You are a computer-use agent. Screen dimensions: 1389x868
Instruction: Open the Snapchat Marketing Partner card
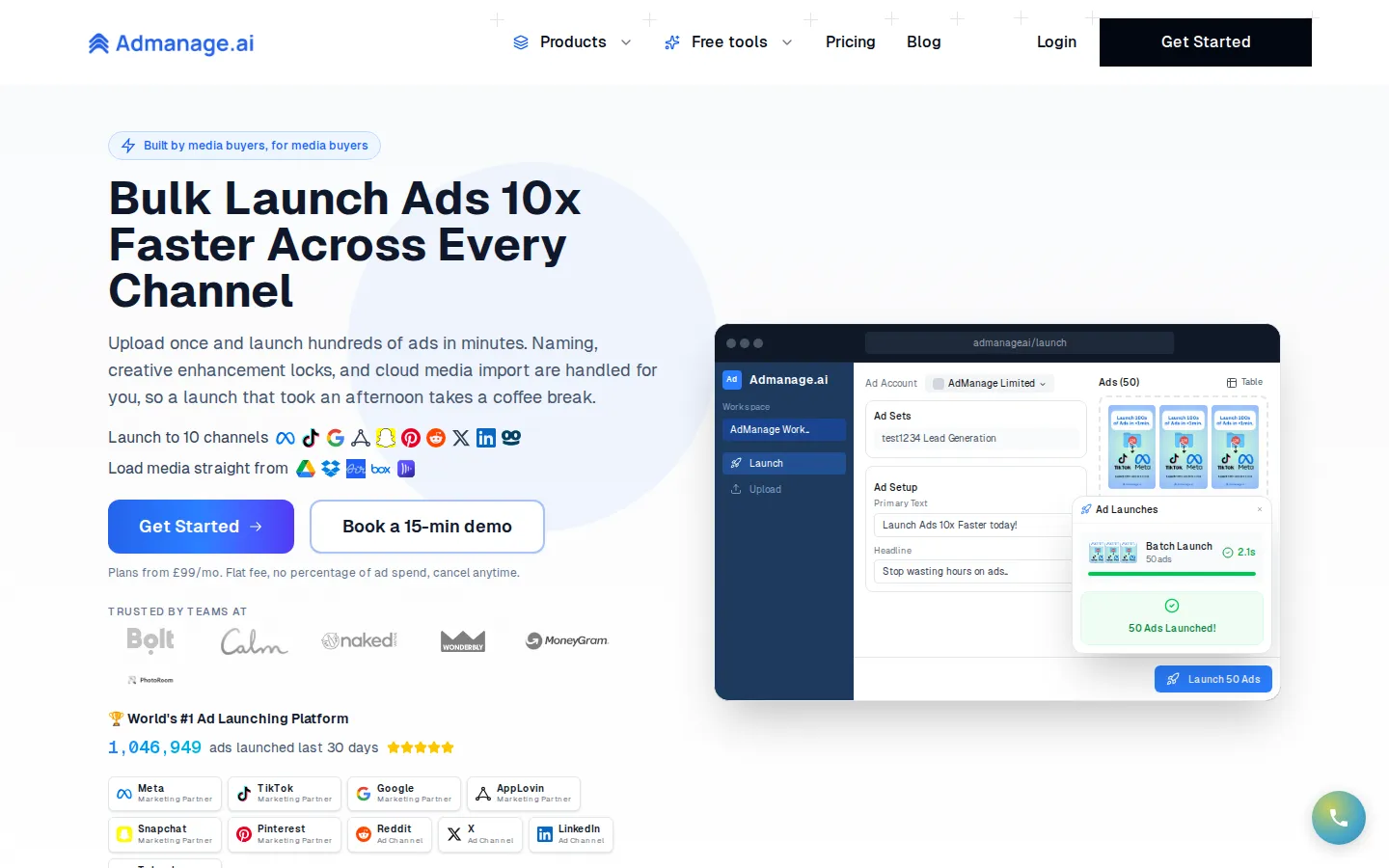coord(165,834)
